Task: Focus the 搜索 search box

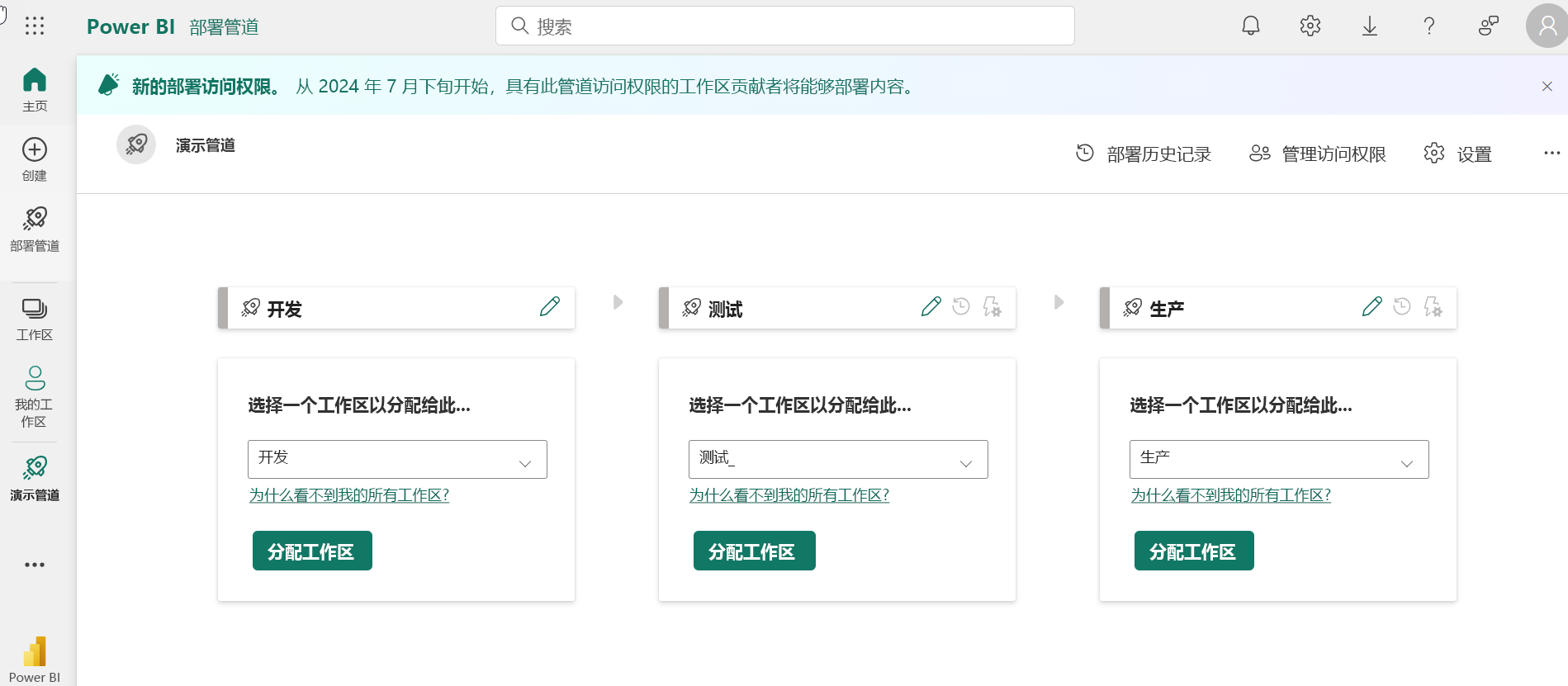Action: 785,26
